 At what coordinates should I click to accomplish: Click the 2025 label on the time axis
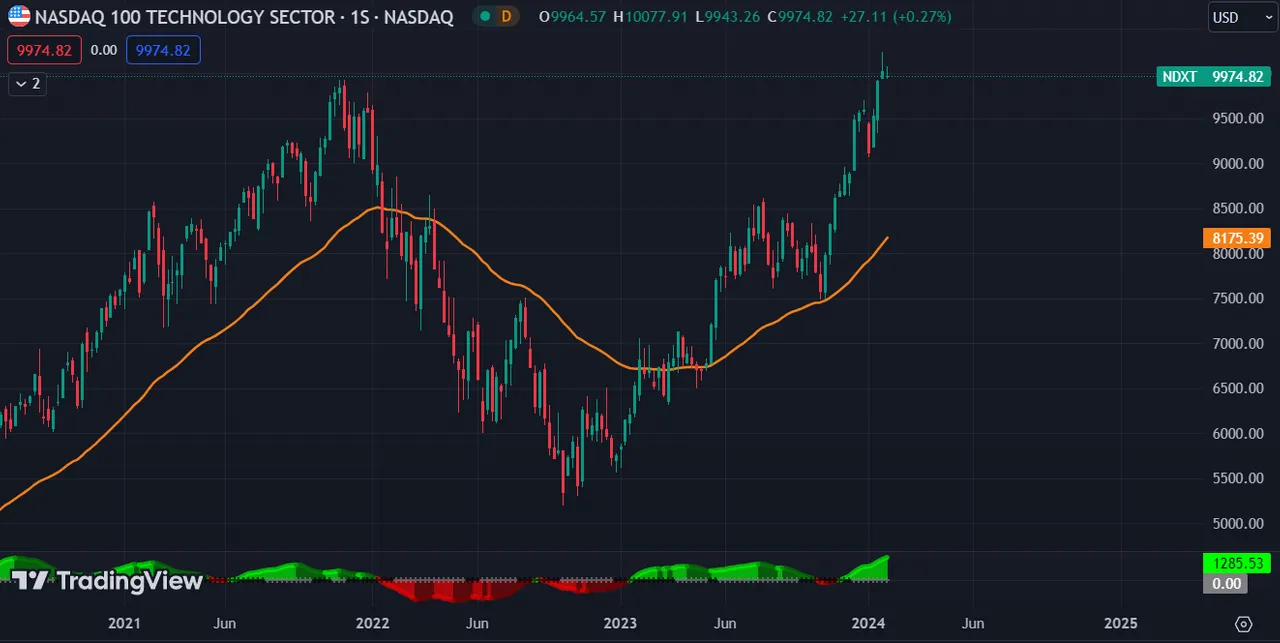point(1120,623)
